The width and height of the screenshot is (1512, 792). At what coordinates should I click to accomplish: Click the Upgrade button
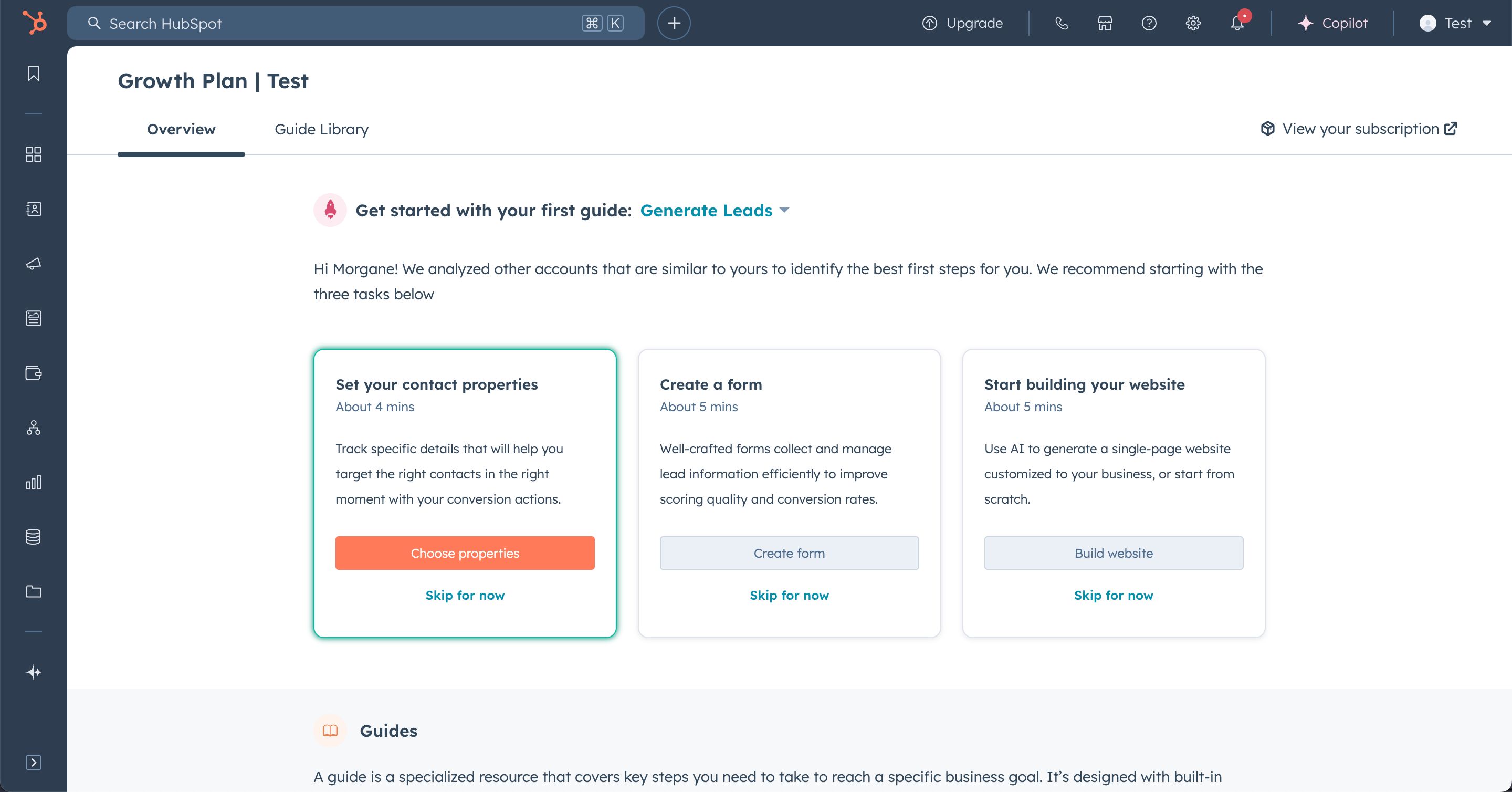point(963,23)
